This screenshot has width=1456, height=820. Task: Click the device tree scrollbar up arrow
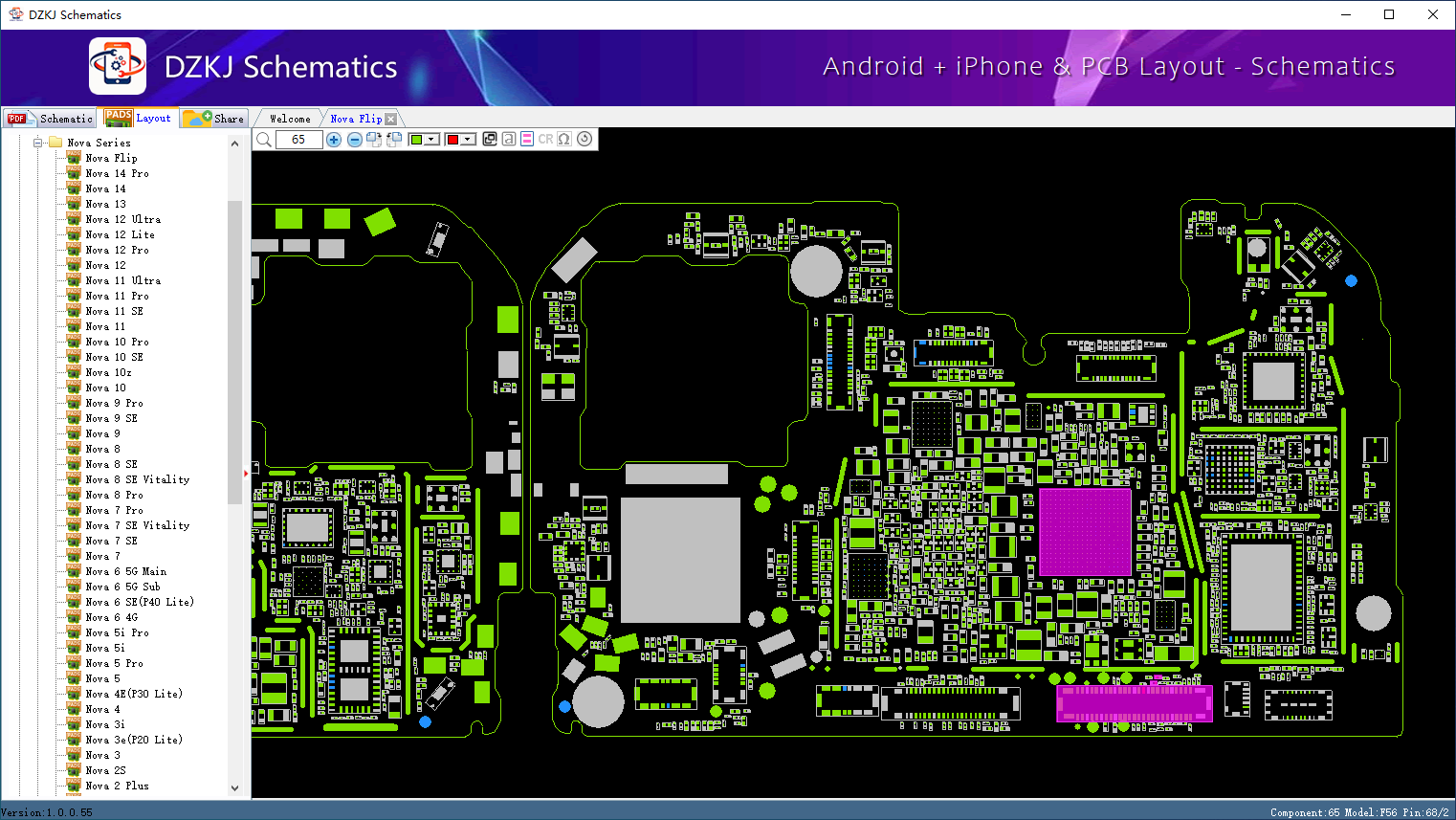[234, 144]
